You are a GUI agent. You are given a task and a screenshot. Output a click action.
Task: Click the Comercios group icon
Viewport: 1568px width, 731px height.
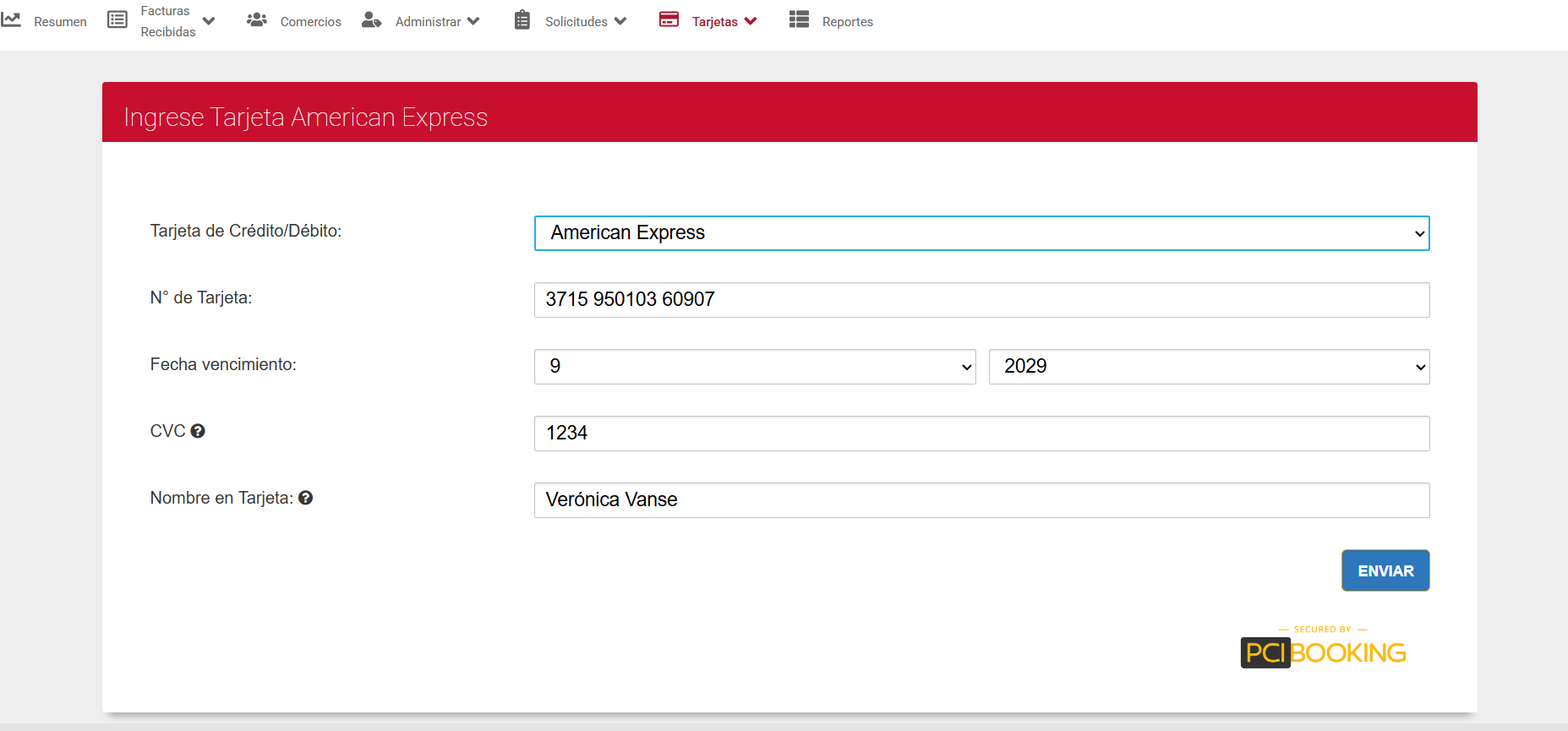pos(257,19)
